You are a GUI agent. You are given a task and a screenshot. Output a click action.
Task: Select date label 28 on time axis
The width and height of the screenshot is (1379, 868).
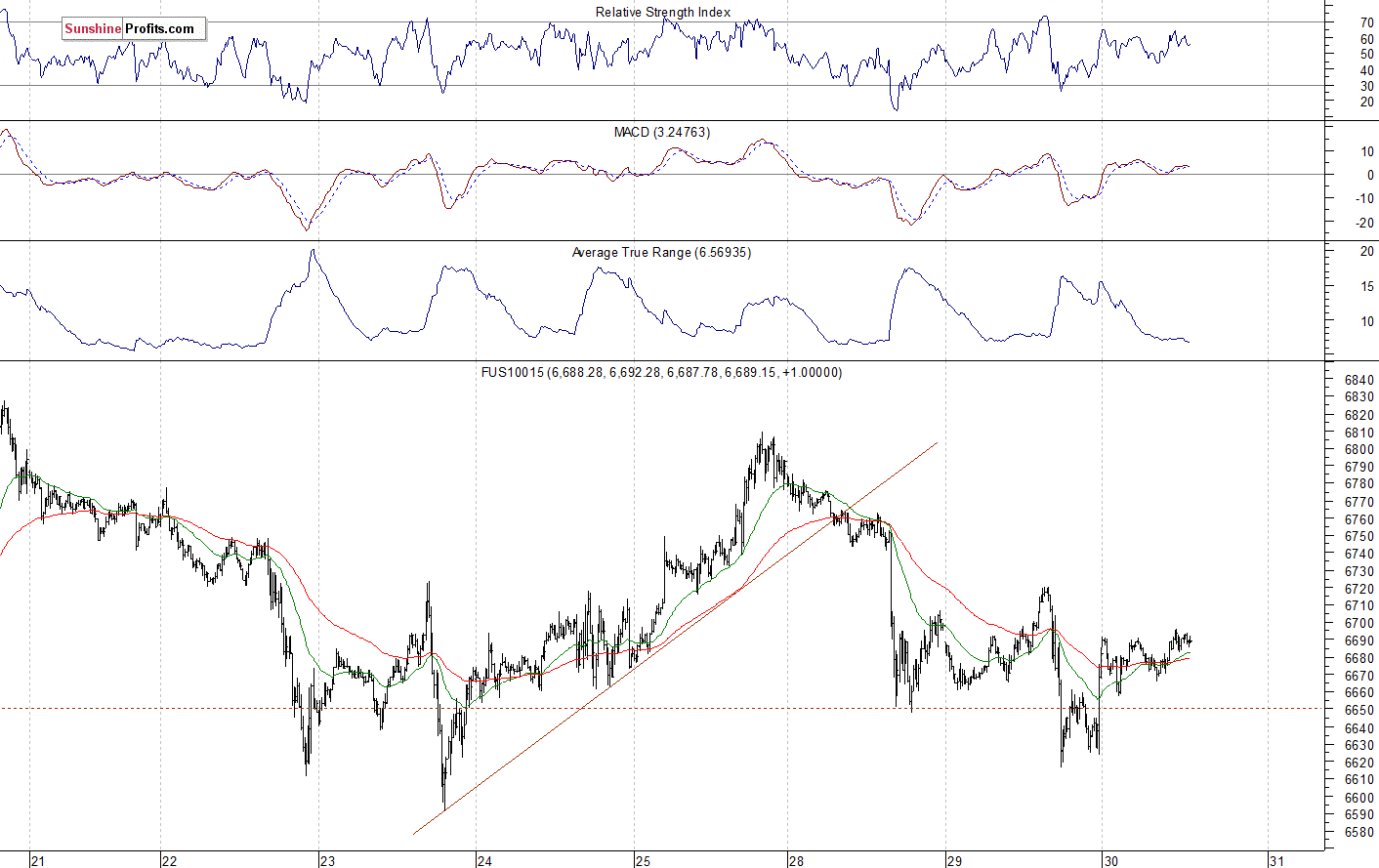pyautogui.click(x=797, y=860)
